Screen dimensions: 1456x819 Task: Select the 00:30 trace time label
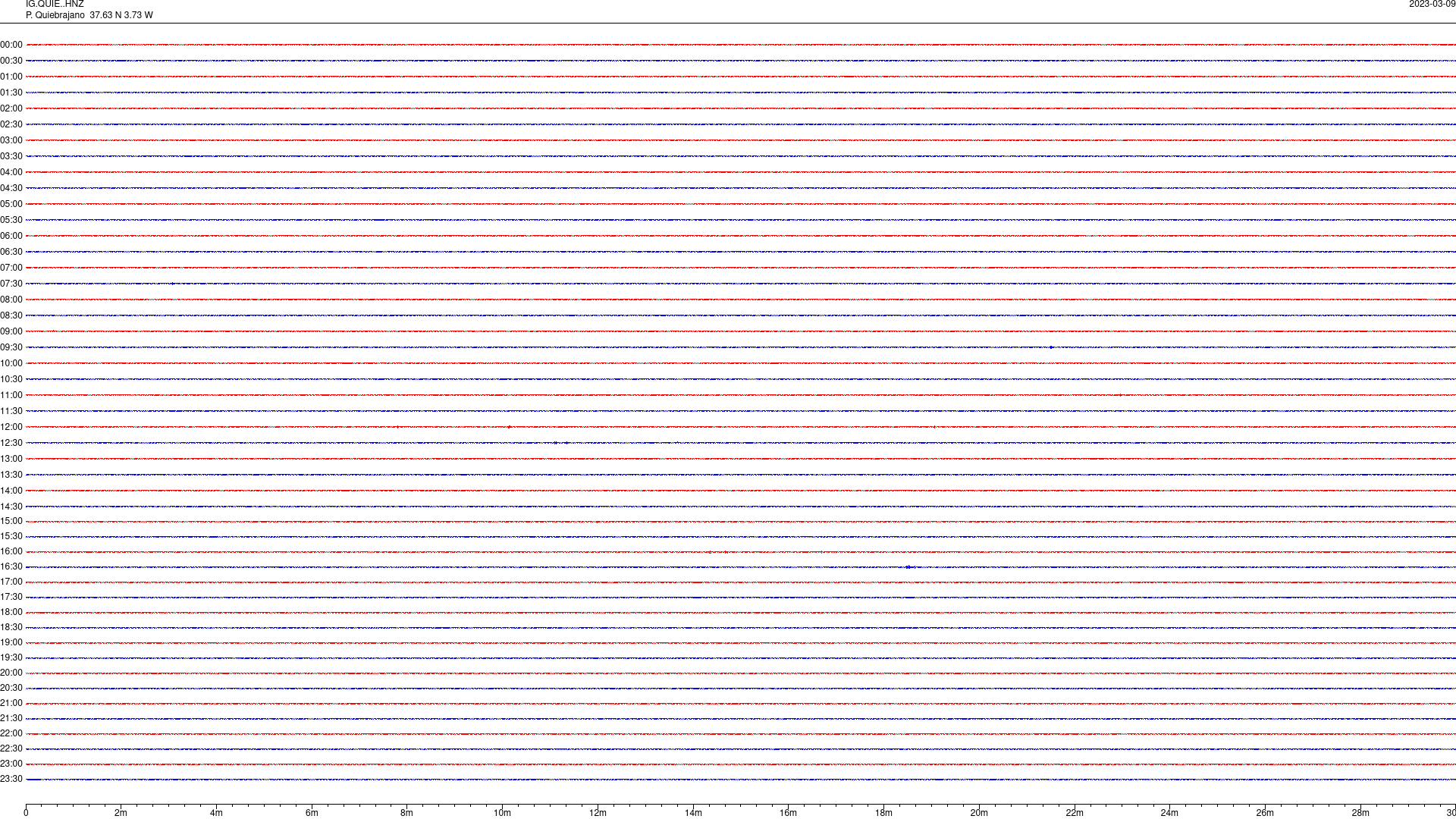click(x=11, y=61)
